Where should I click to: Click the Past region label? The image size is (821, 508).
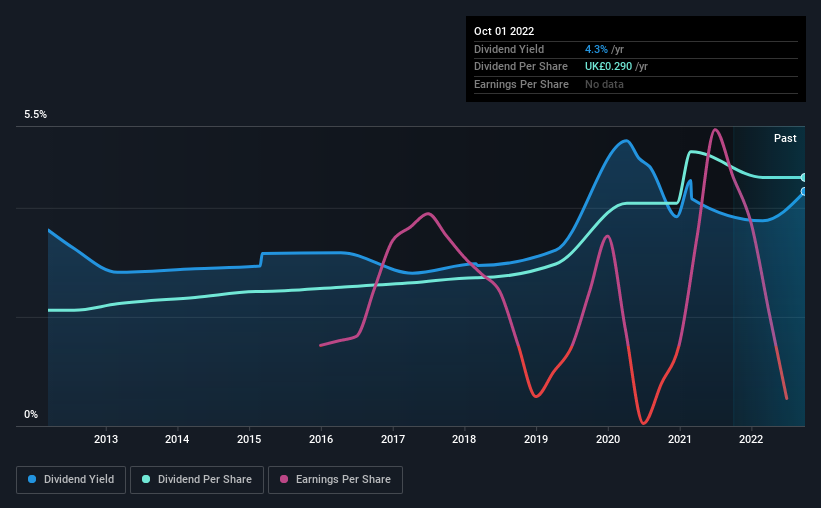point(785,138)
